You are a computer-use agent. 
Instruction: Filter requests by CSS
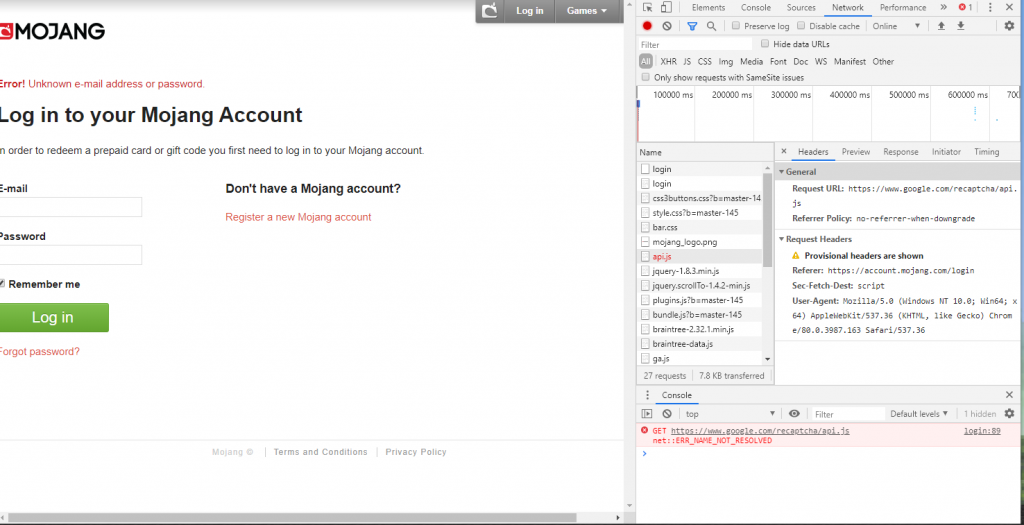[705, 61]
